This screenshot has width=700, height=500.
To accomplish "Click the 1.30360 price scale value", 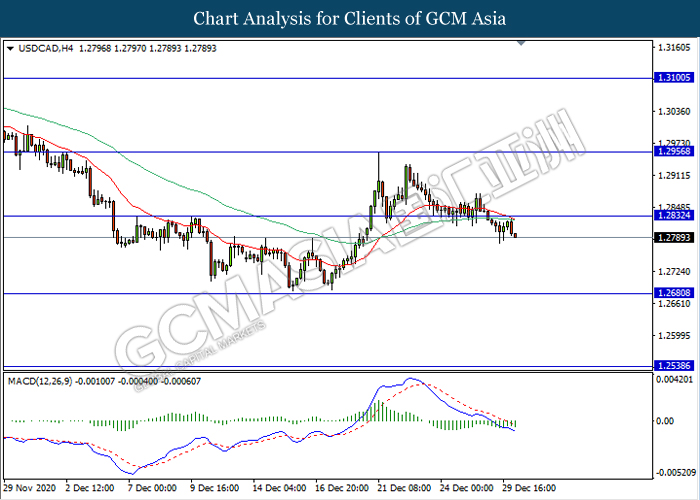I will (674, 111).
